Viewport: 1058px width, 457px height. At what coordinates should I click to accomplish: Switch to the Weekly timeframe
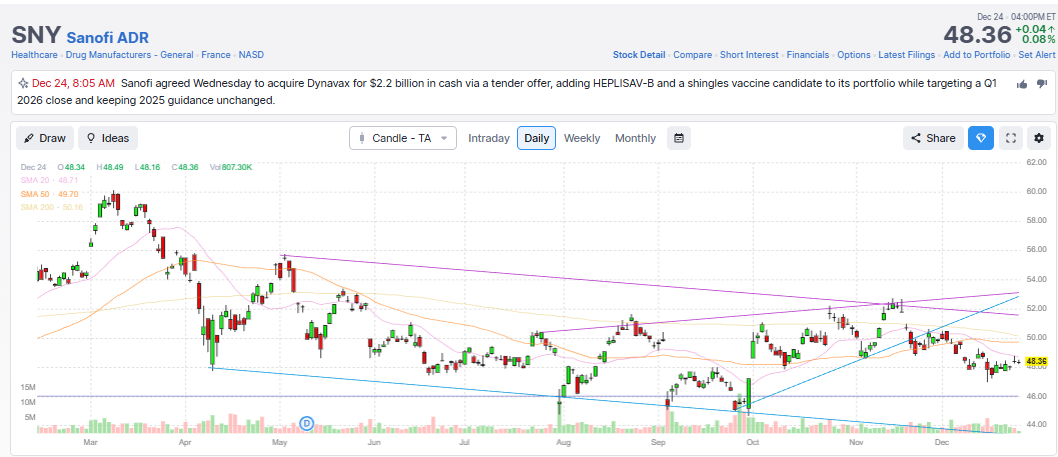(582, 138)
